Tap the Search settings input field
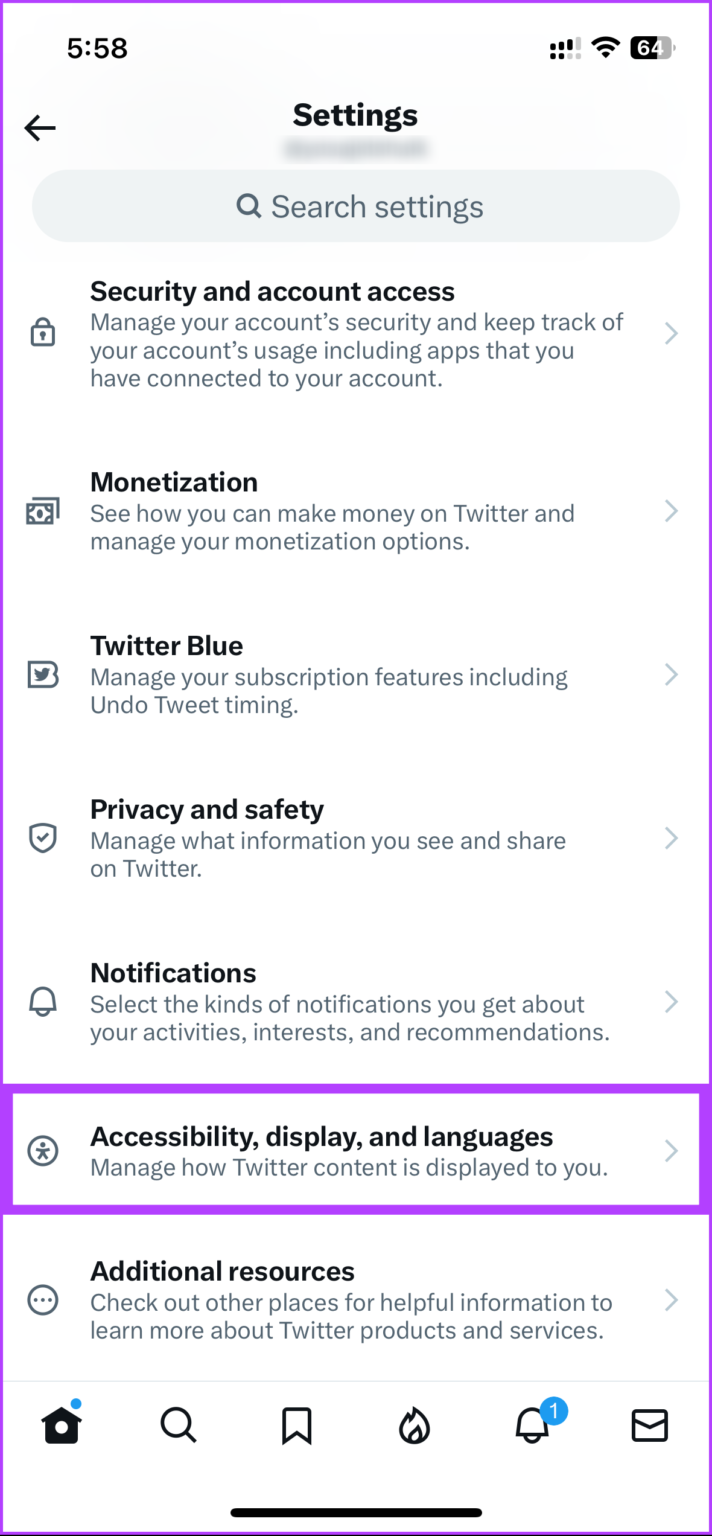712x1536 pixels. pyautogui.click(x=356, y=206)
